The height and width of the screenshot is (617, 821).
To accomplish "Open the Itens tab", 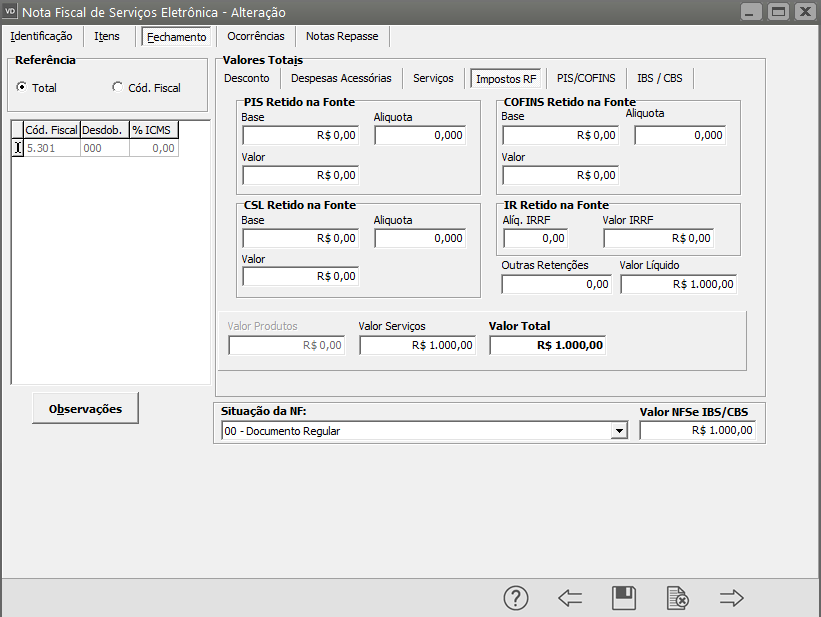I will (107, 36).
